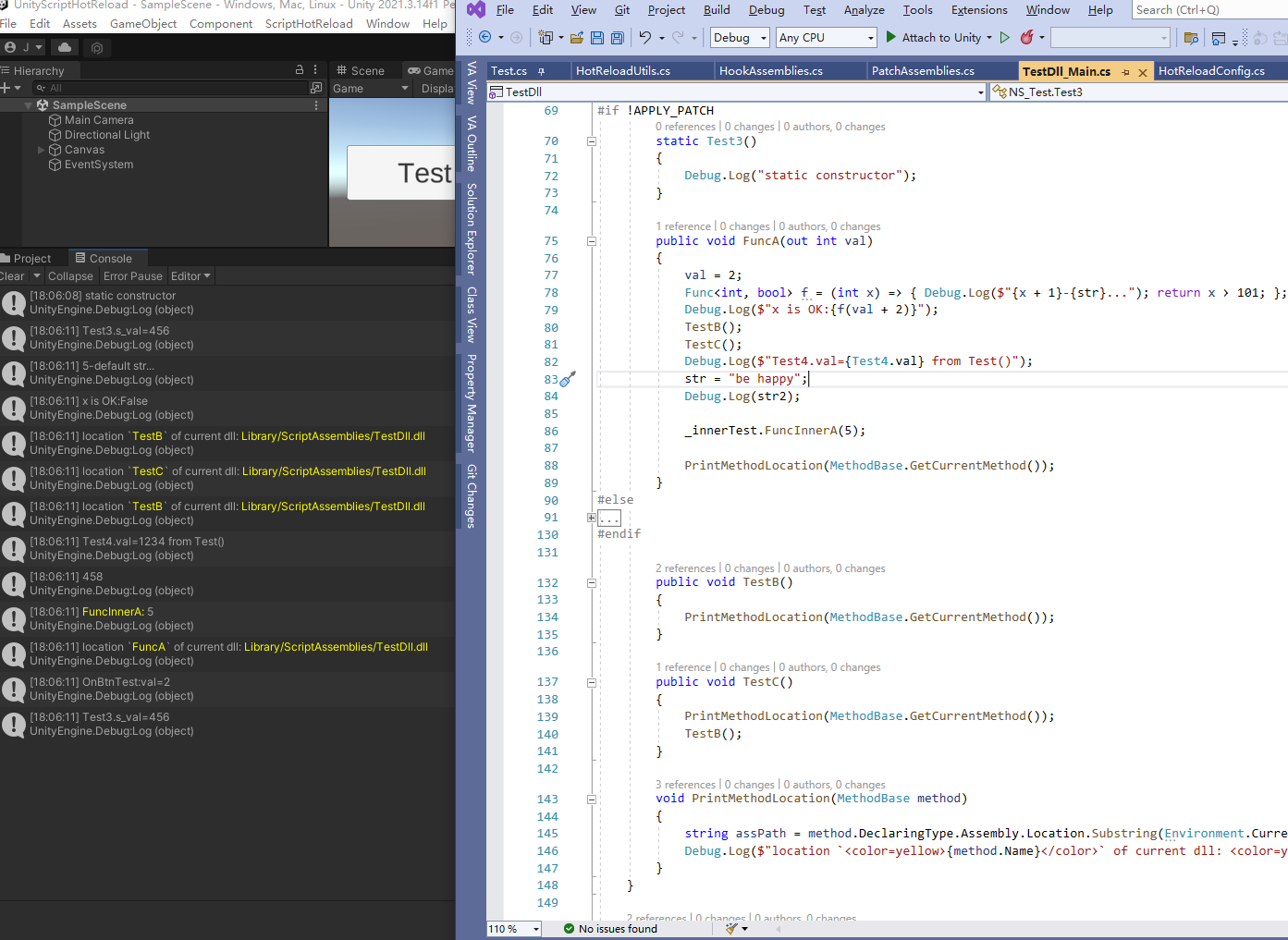Switch to the Unity Scene tab
Screen dimensions: 1288x940
(361, 71)
